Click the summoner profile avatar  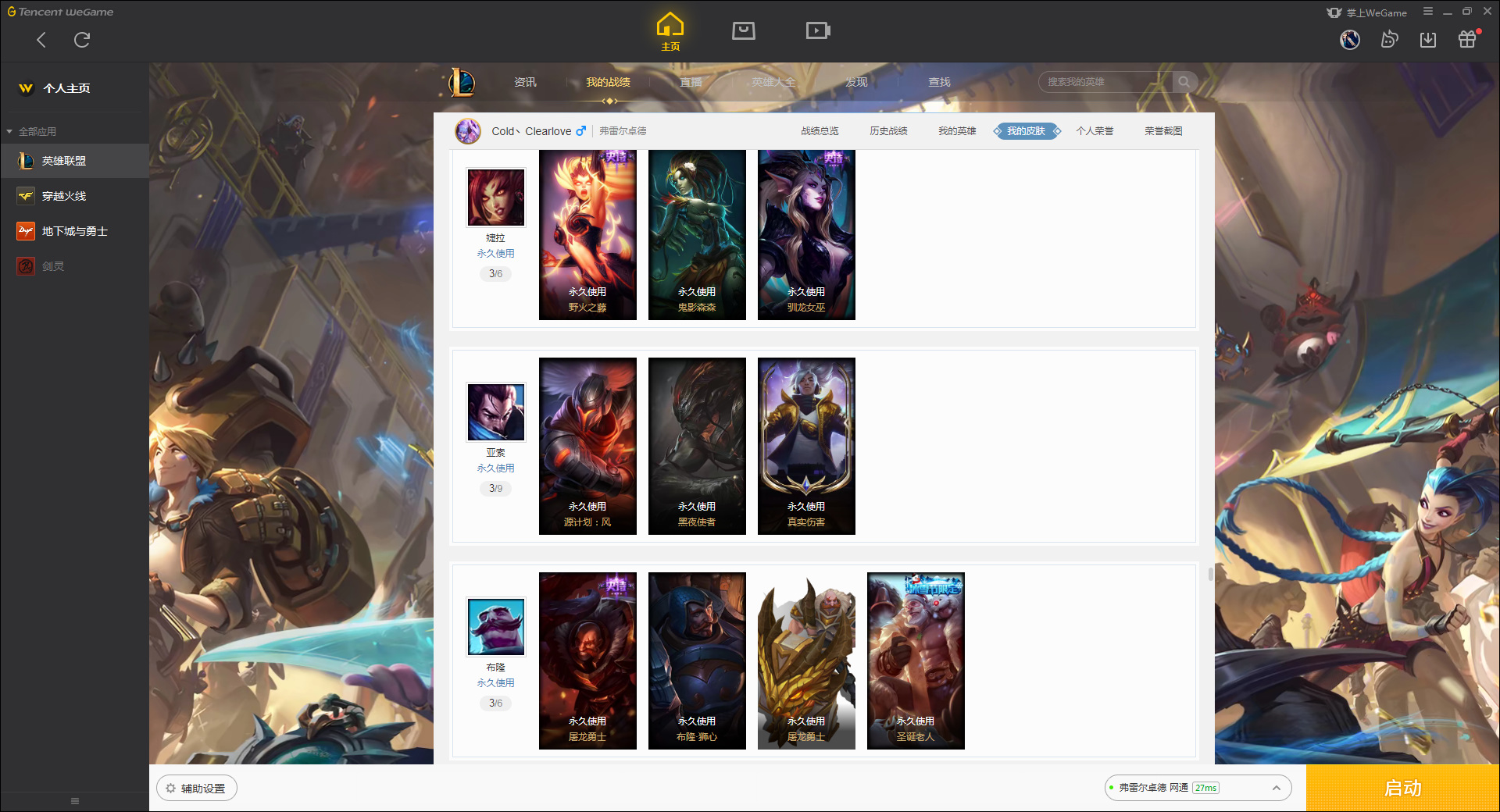coord(468,131)
